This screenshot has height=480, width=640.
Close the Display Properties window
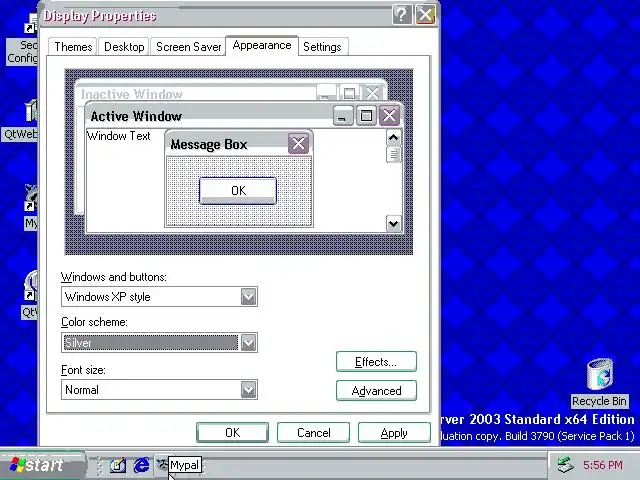coord(425,15)
